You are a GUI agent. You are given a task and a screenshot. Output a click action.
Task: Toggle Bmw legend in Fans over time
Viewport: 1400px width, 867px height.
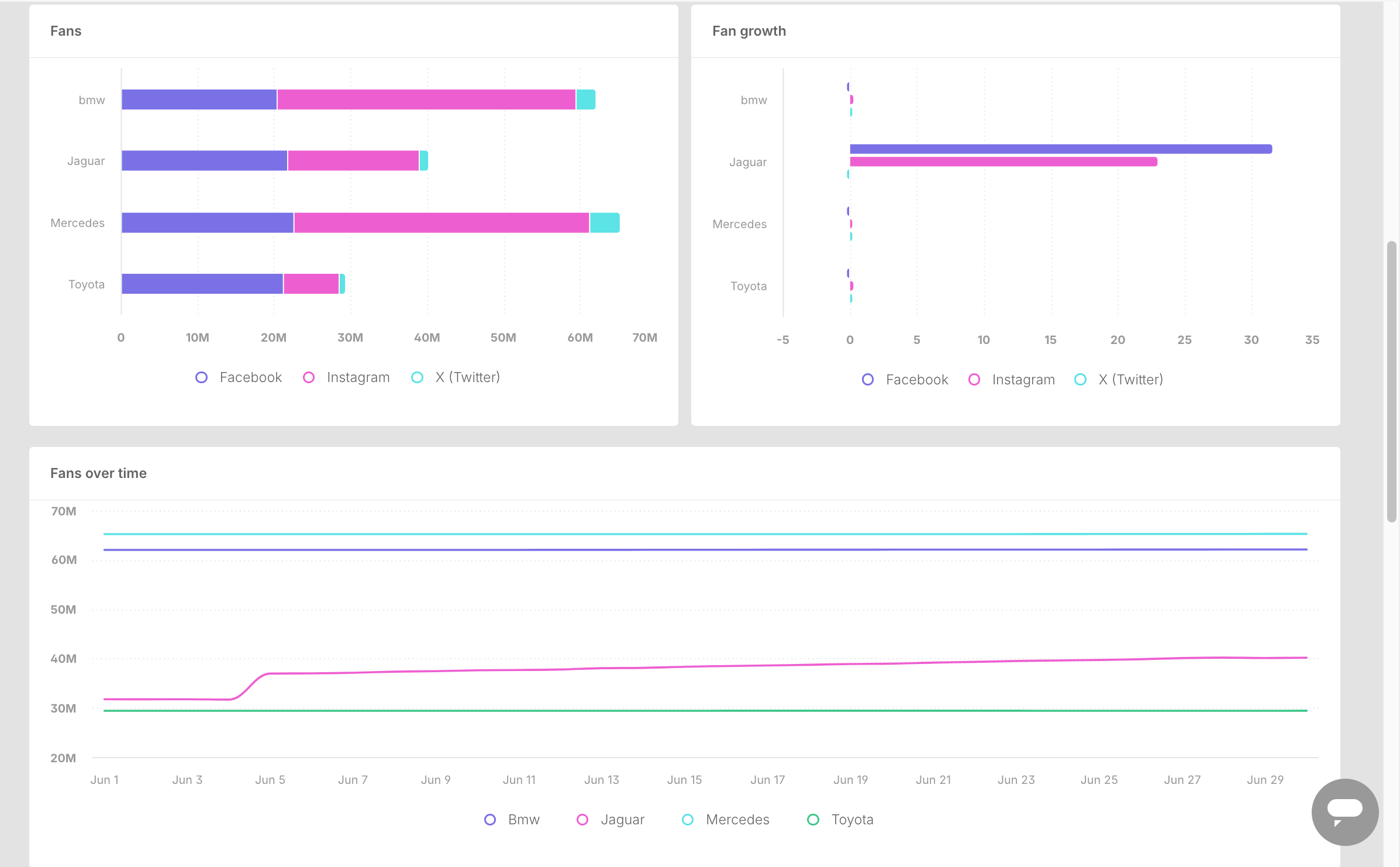click(x=512, y=820)
